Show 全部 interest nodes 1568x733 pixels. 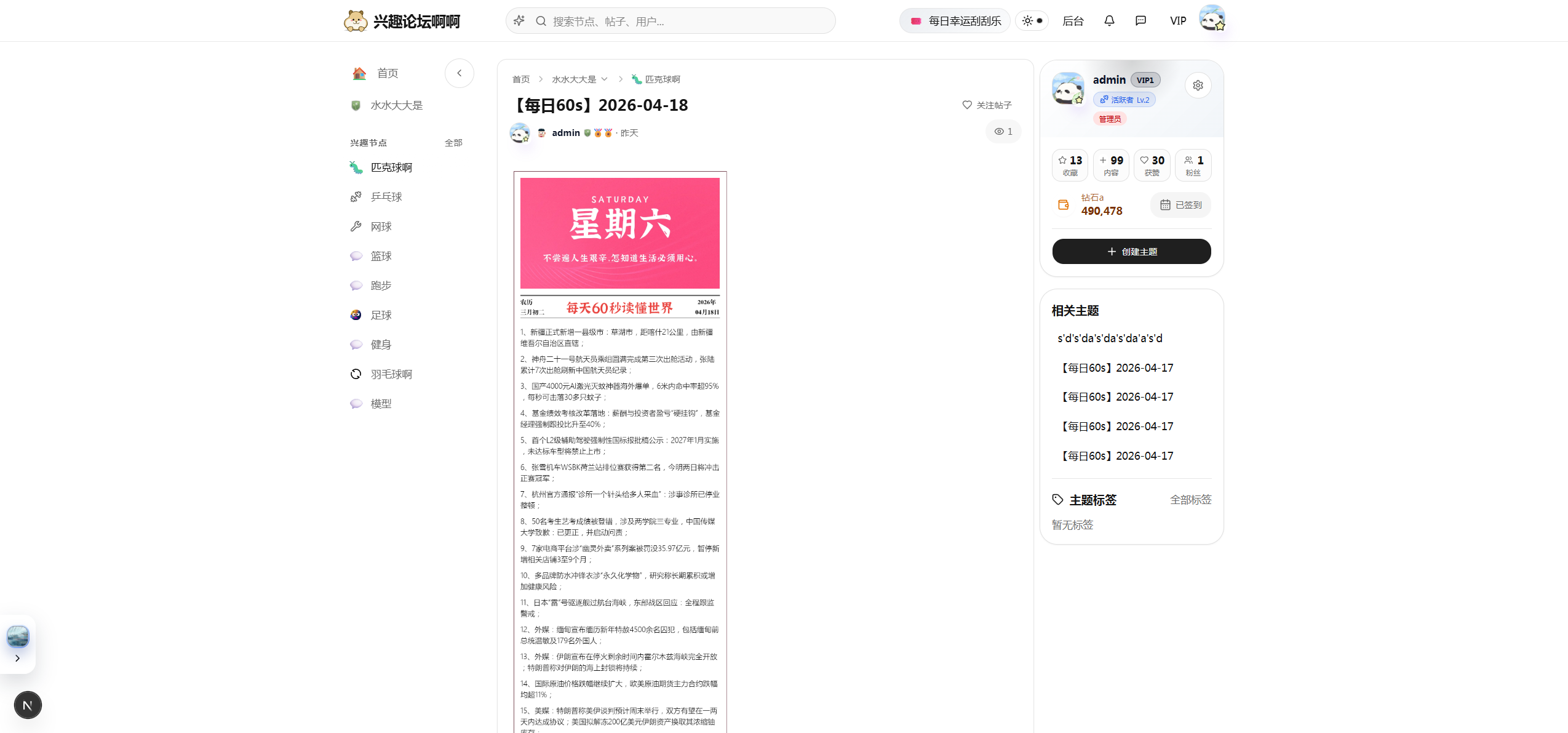pyautogui.click(x=453, y=143)
